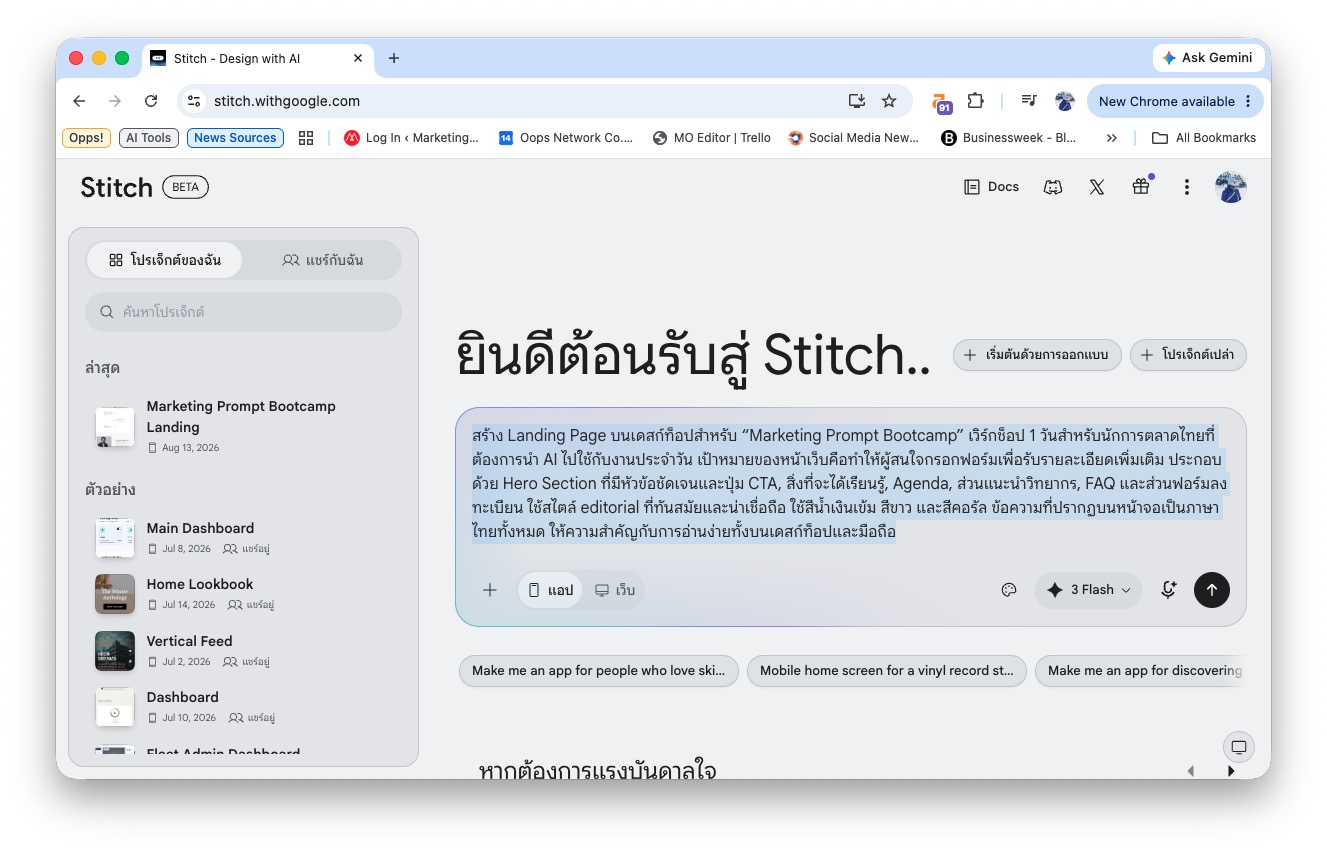Open Stitch's three-dot more options menu
The height and width of the screenshot is (853, 1327).
click(x=1186, y=187)
